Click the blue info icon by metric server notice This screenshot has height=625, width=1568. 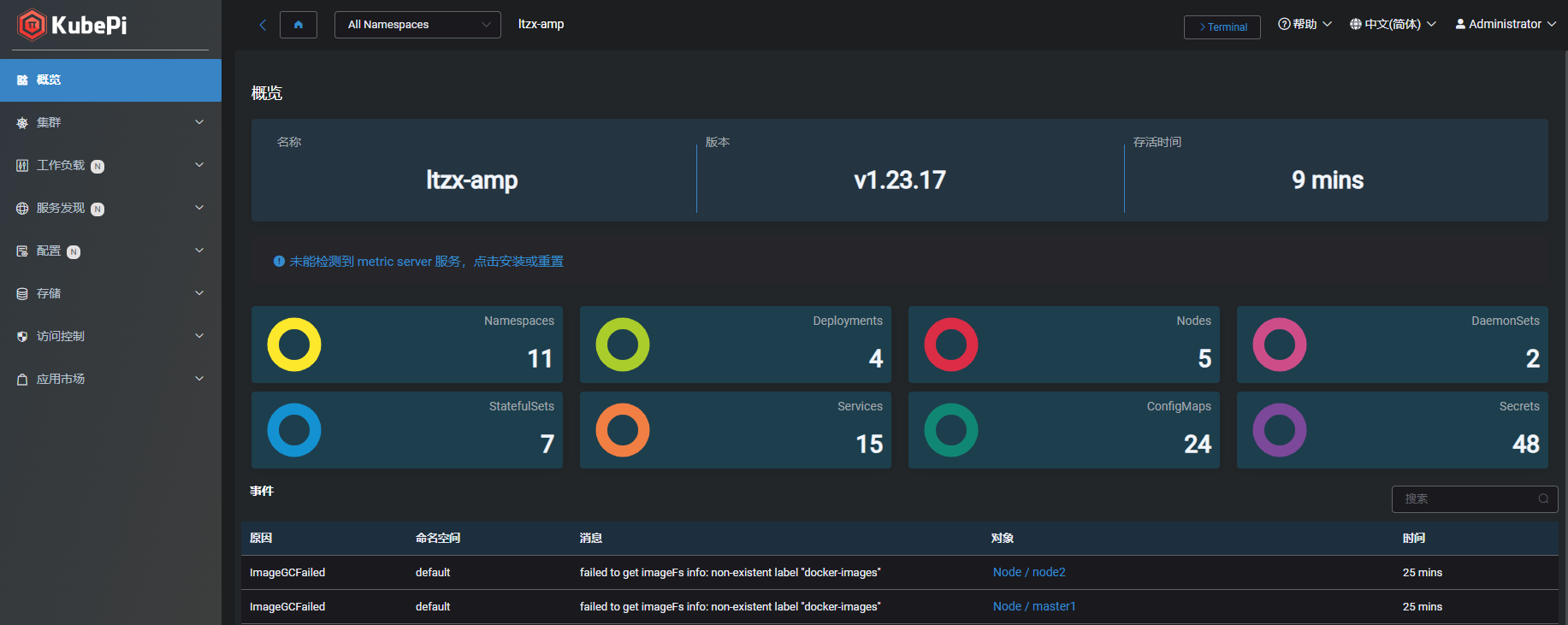[x=279, y=262]
